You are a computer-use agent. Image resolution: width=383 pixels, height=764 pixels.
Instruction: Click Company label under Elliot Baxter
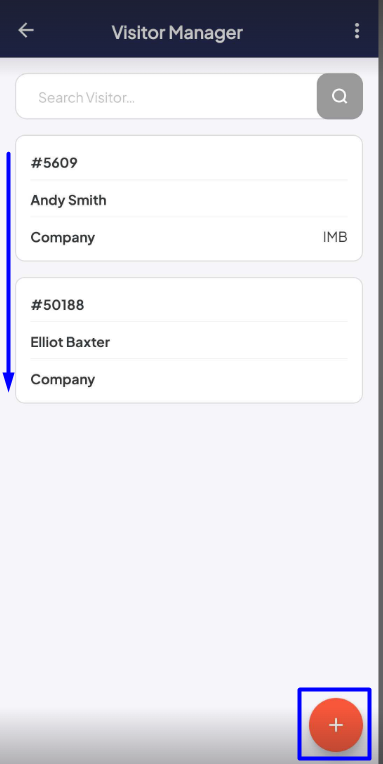pos(63,380)
